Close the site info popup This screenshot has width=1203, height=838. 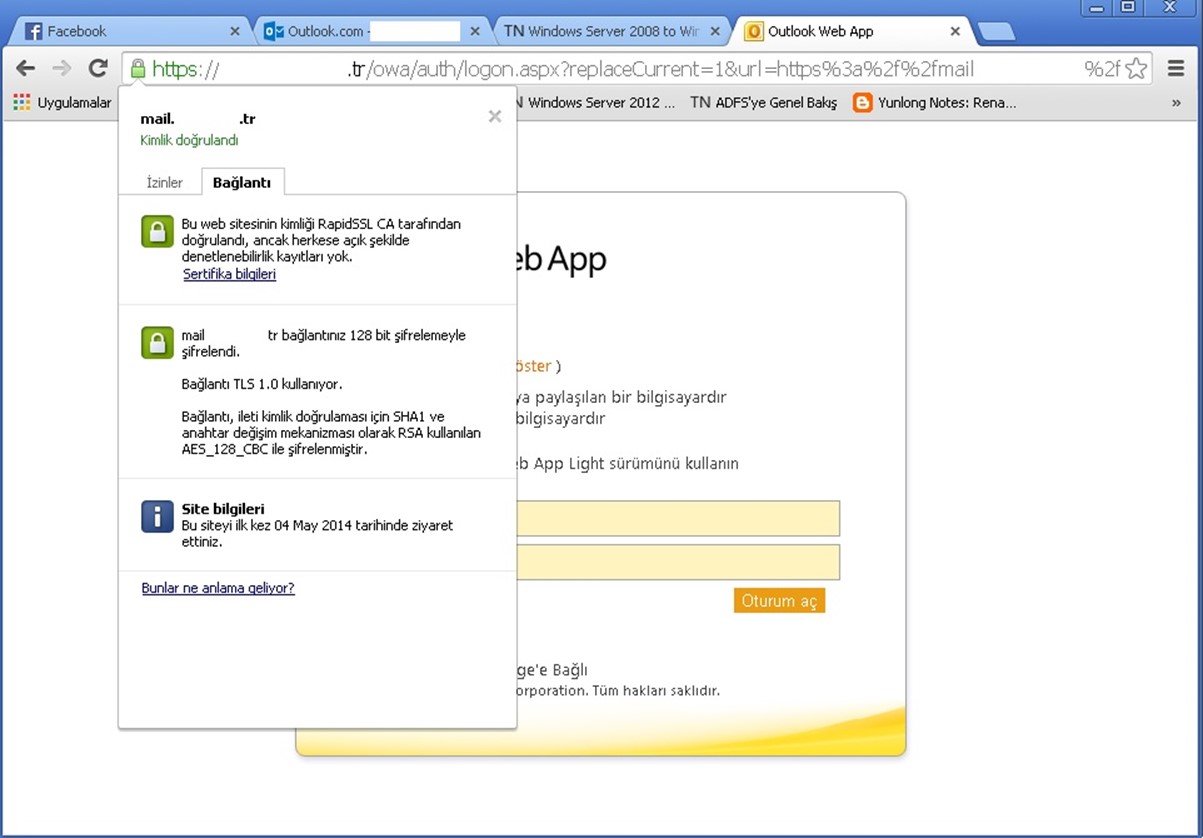tap(494, 116)
